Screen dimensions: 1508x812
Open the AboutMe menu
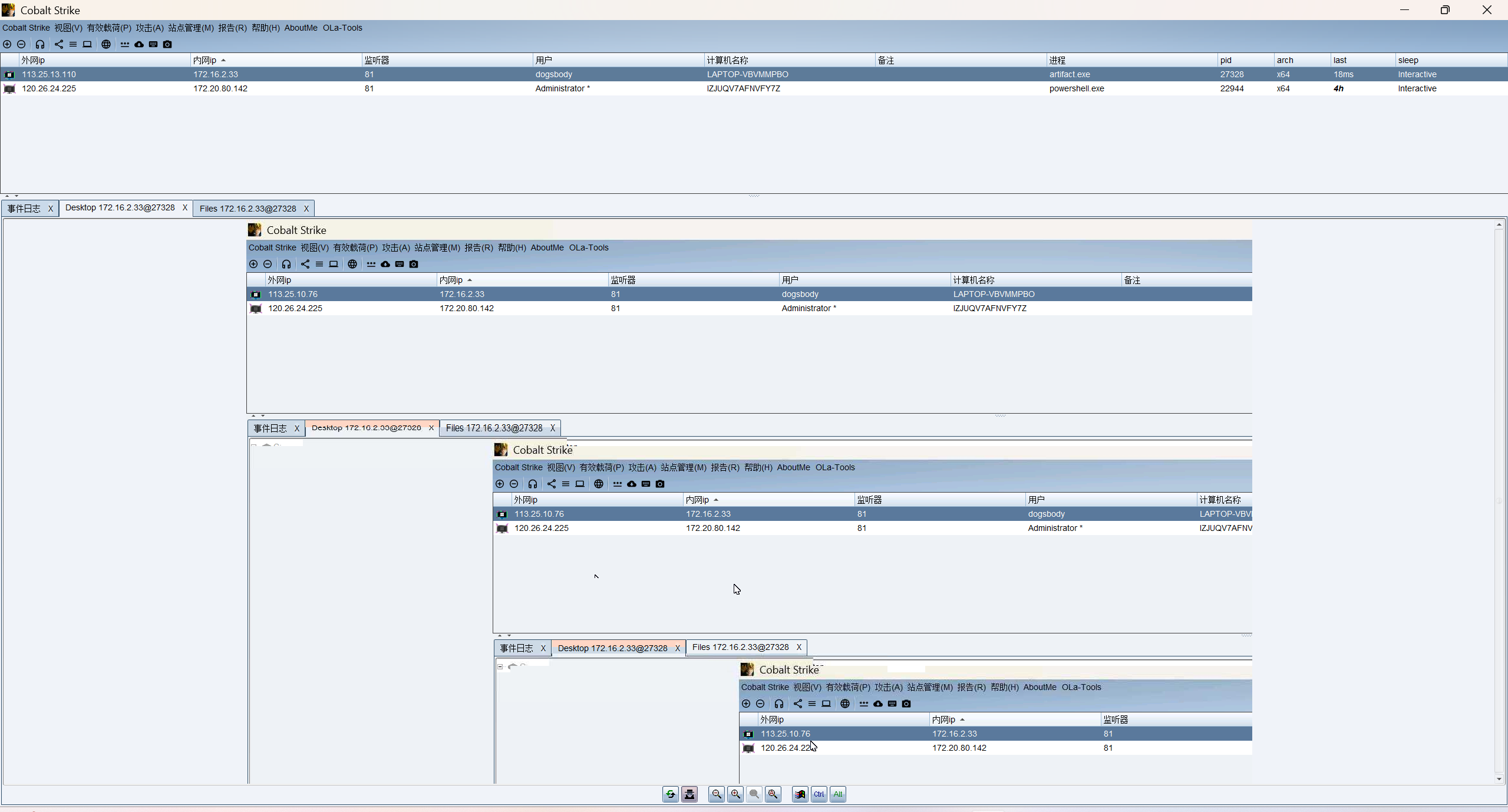301,28
